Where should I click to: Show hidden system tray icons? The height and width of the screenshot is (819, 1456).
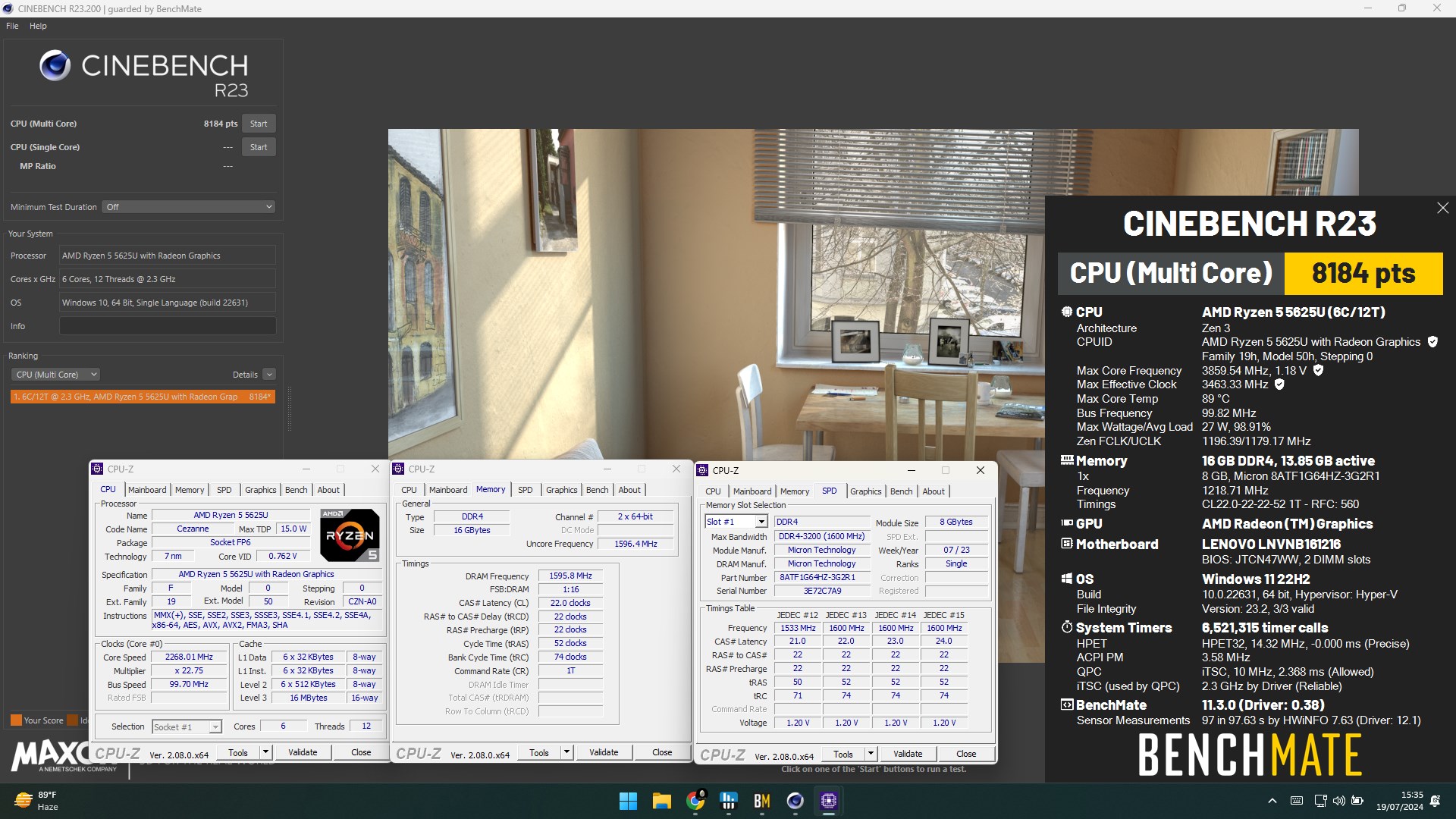(x=1272, y=801)
